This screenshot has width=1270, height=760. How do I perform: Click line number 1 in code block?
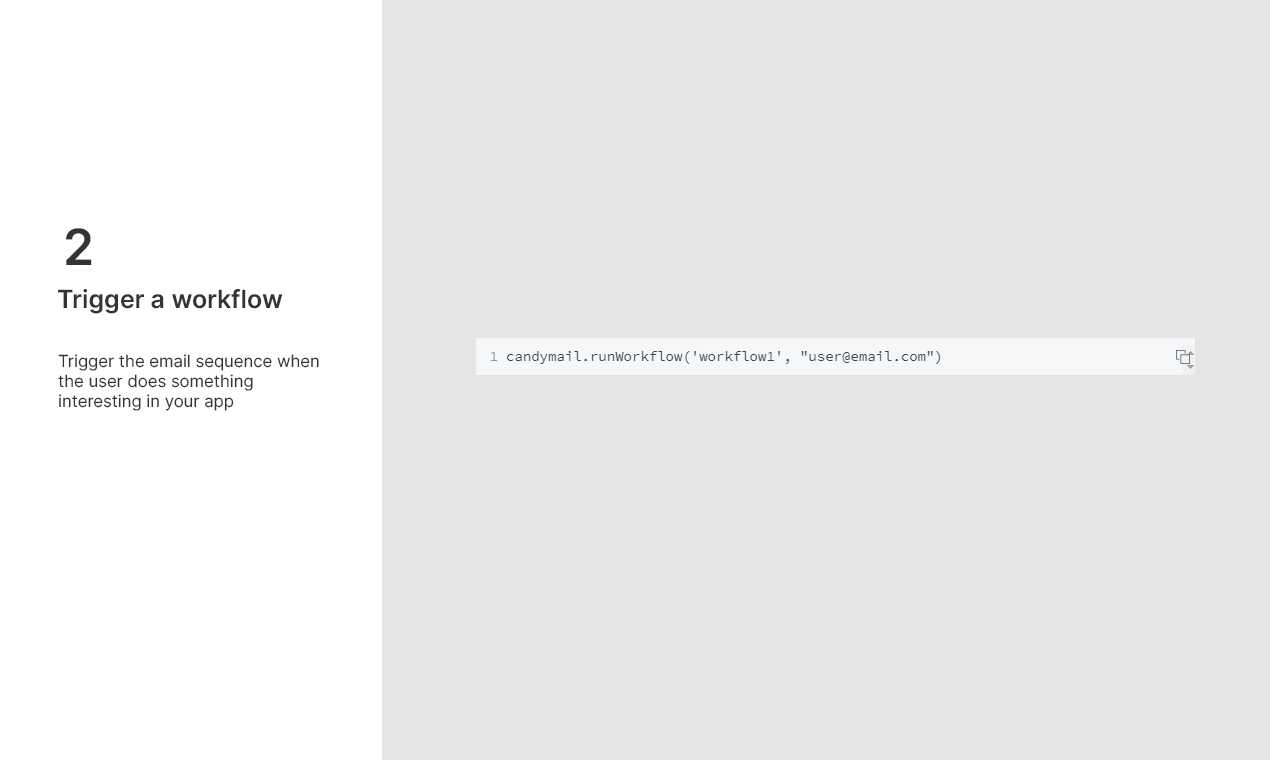(x=493, y=357)
